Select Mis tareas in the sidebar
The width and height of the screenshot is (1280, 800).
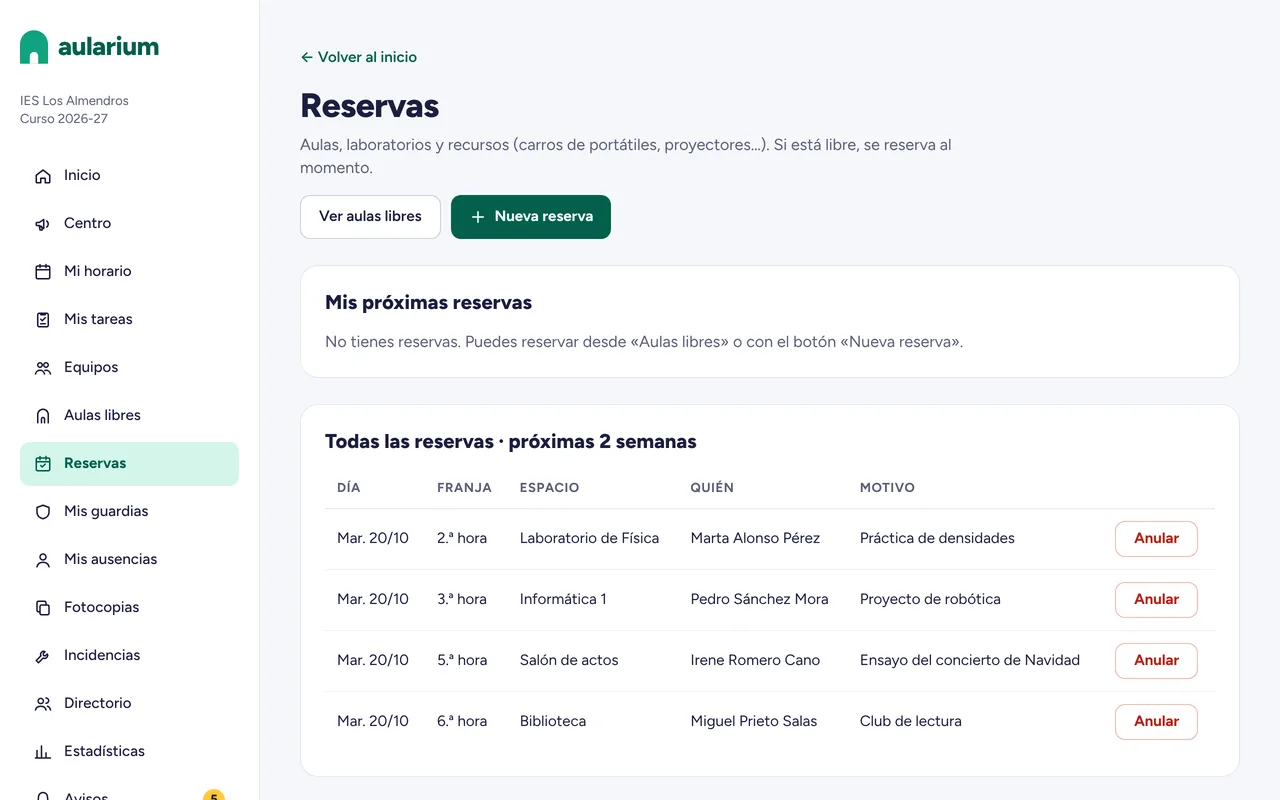[x=129, y=320]
